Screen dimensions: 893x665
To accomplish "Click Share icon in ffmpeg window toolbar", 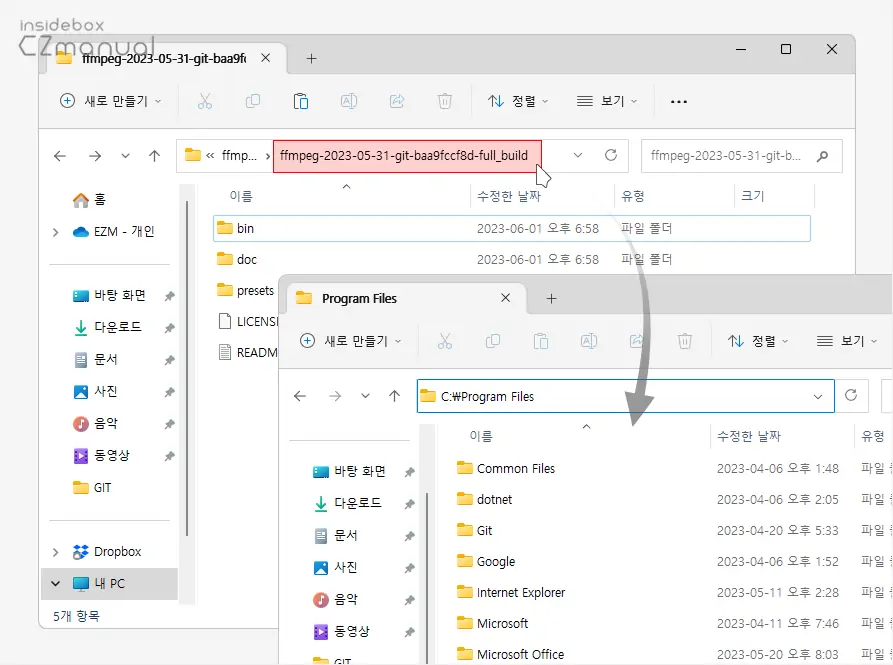I will [x=396, y=101].
